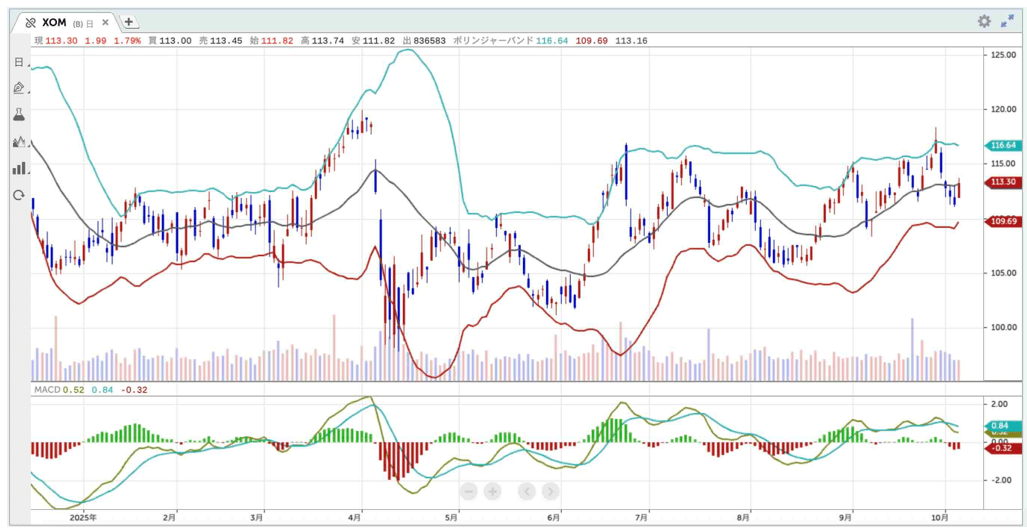Click the 116.64 upper band price tag

click(x=1002, y=145)
